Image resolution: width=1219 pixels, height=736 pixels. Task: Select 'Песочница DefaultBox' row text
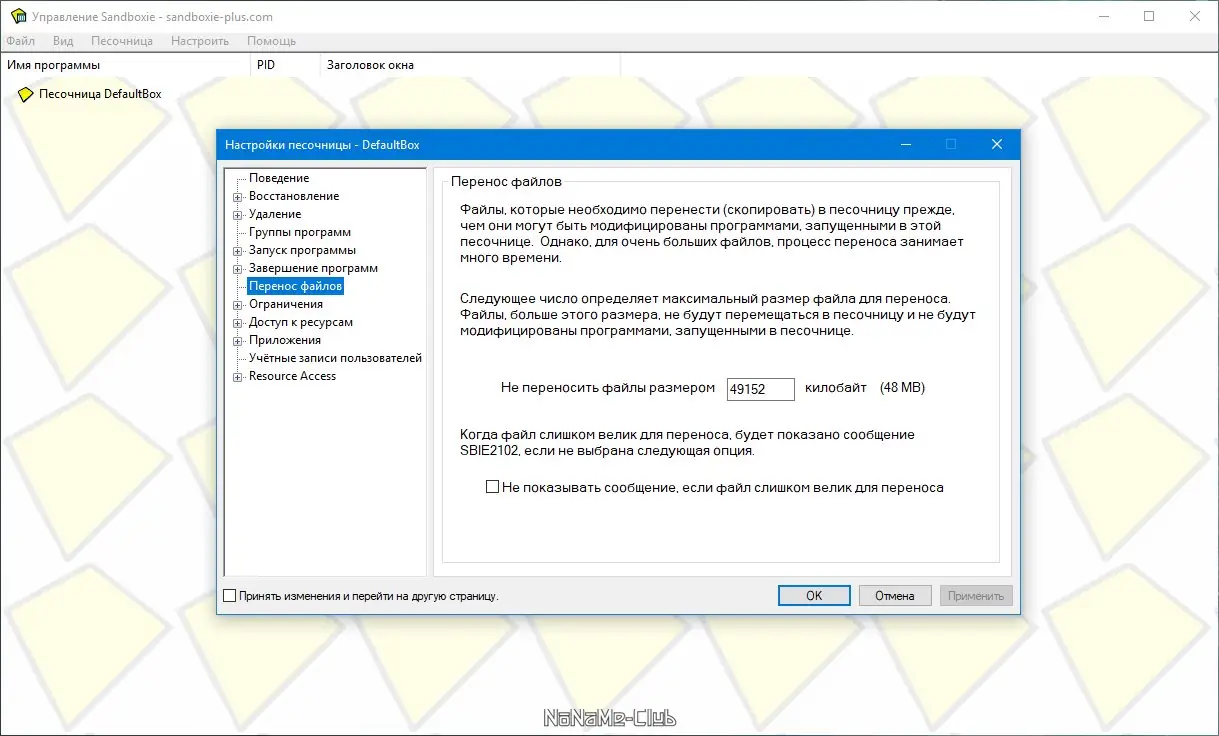(x=100, y=94)
